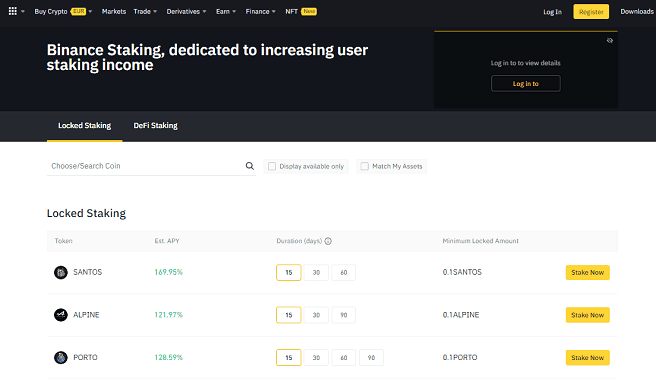The image size is (656, 382).
Task: Click the Duration info icon
Action: pyautogui.click(x=328, y=241)
